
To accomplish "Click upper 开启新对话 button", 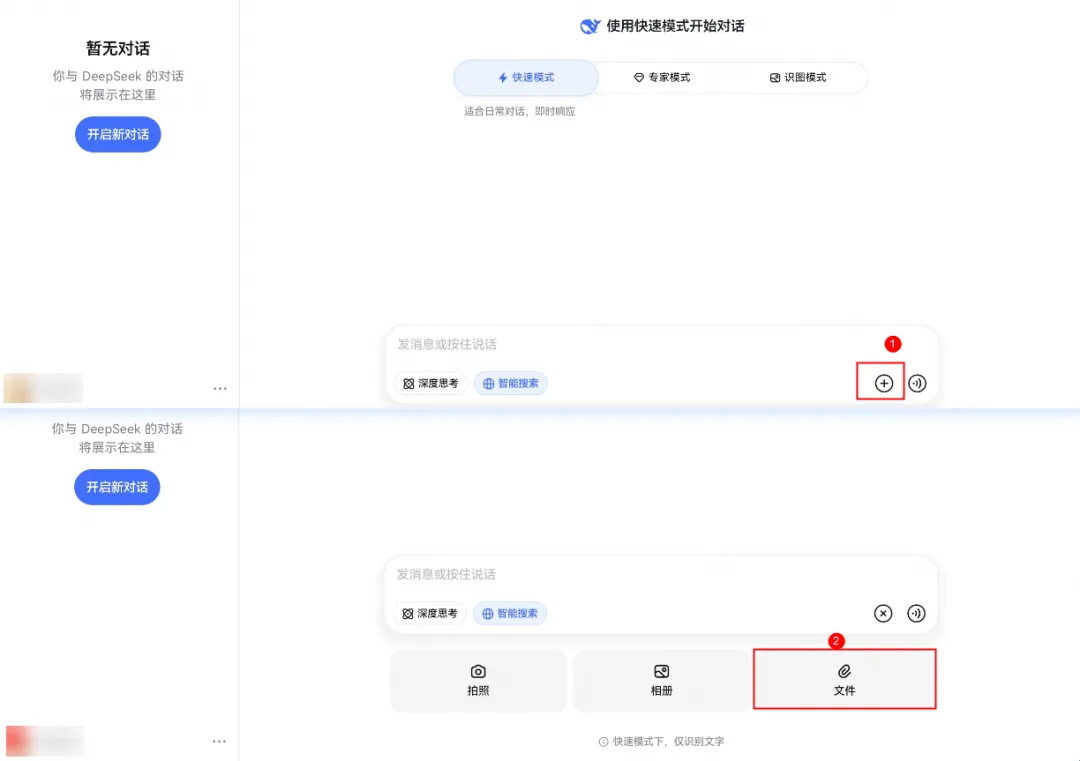I will click(x=118, y=134).
